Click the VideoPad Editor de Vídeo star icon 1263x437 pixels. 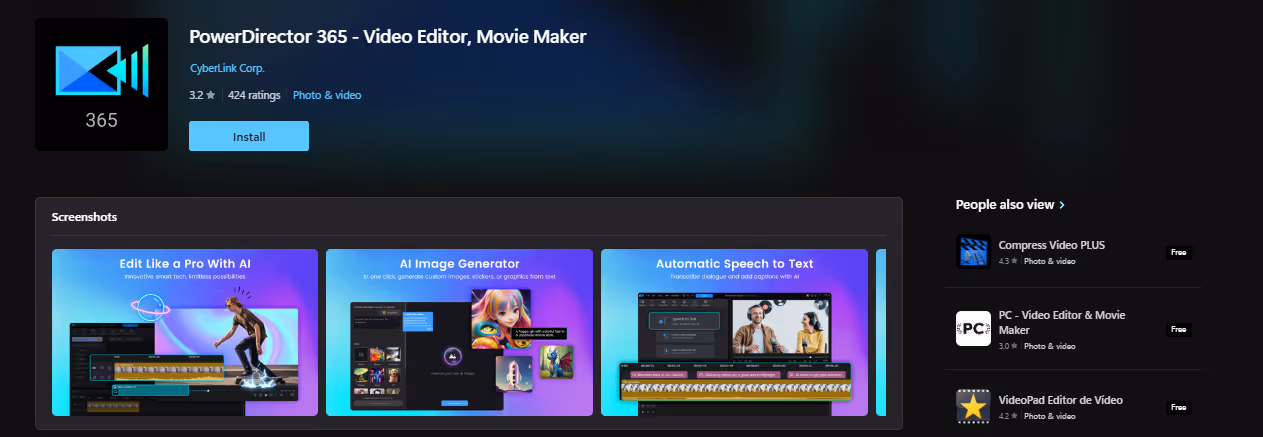(x=973, y=407)
